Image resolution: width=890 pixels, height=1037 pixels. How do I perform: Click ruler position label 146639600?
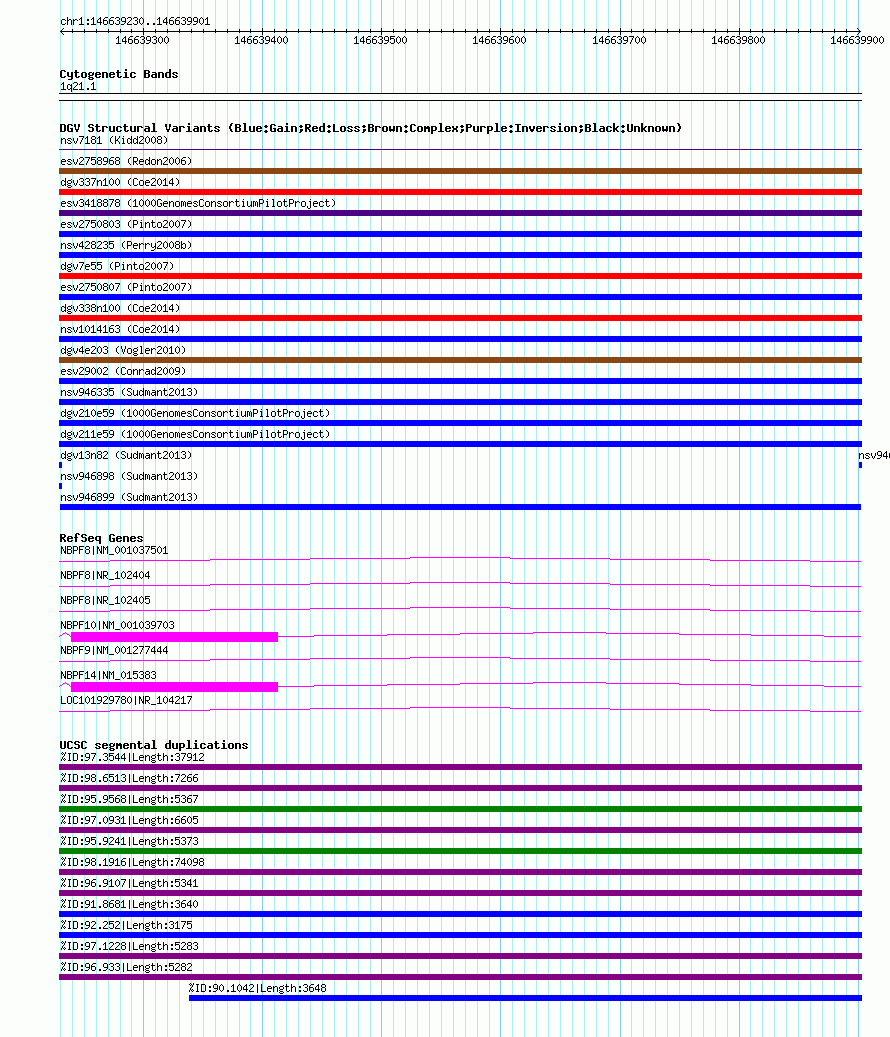pyautogui.click(x=499, y=40)
